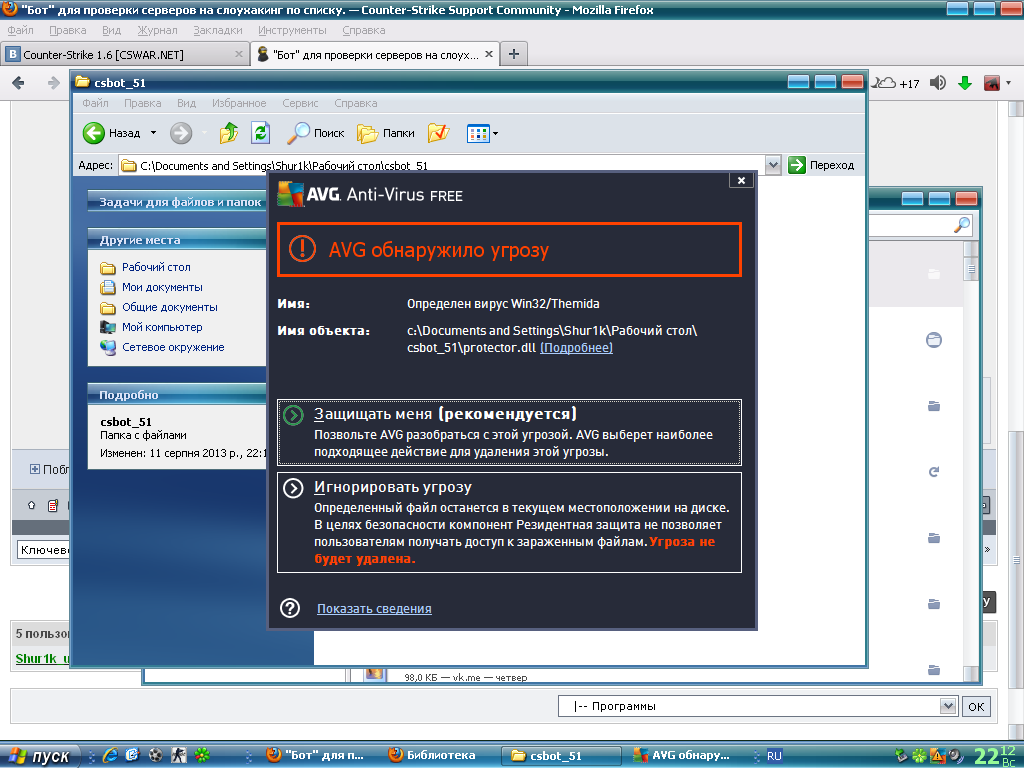Click the speaker icon in Firefox toolbar
Image resolution: width=1024 pixels, height=768 pixels.
(938, 83)
